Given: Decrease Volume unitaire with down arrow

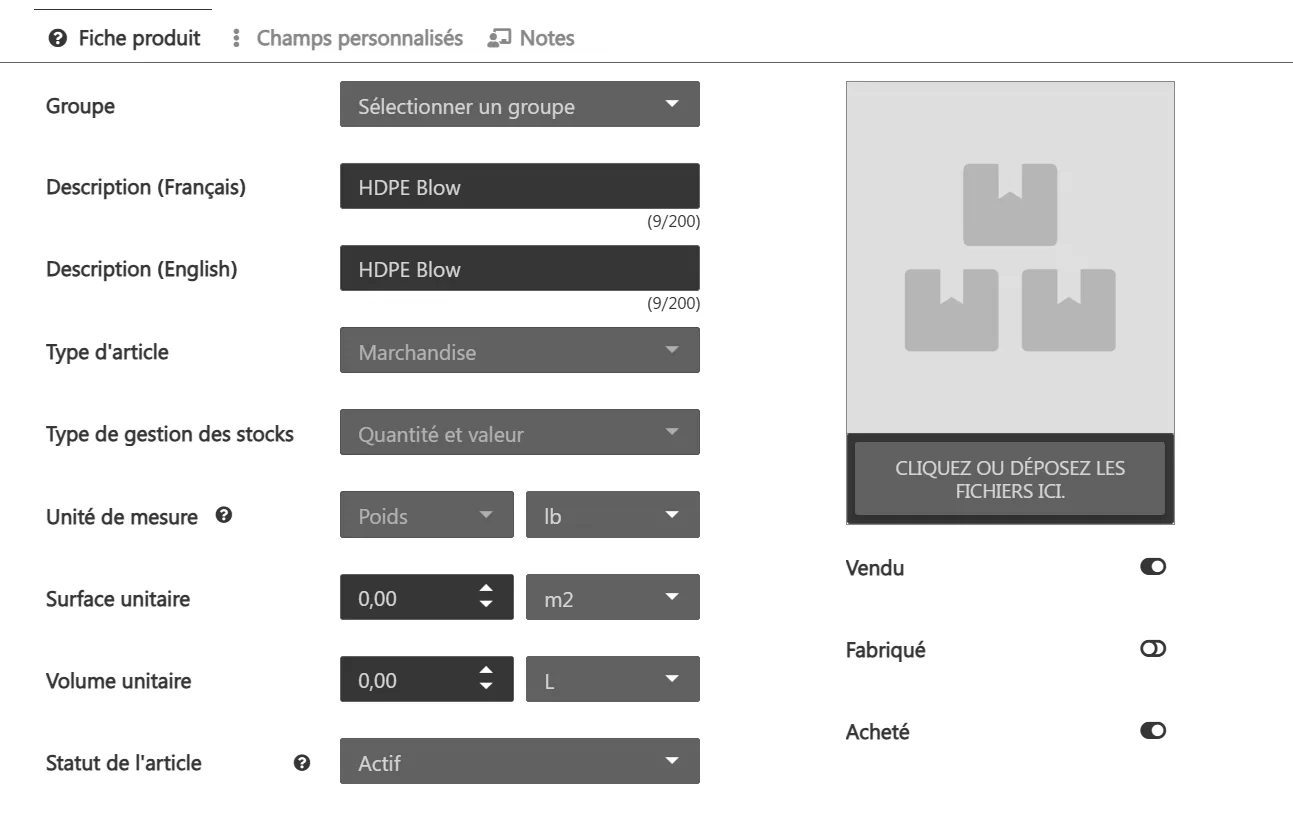Looking at the screenshot, I should click(486, 687).
